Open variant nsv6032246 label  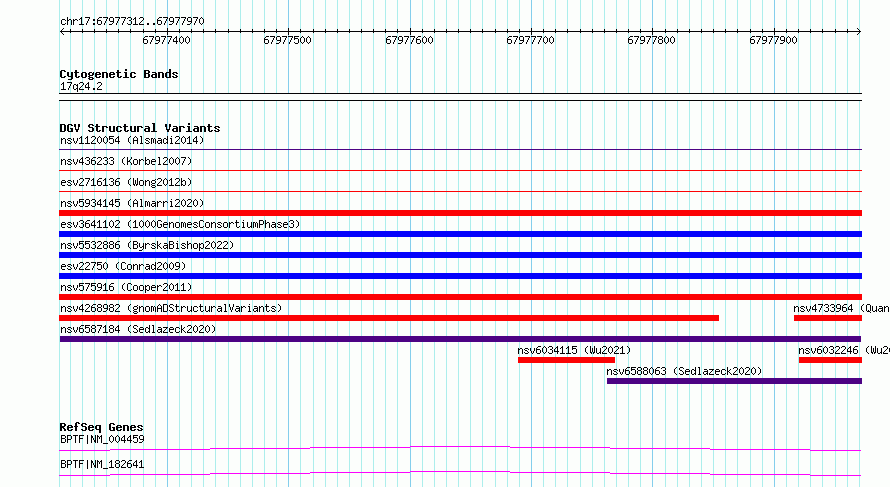pos(844,350)
